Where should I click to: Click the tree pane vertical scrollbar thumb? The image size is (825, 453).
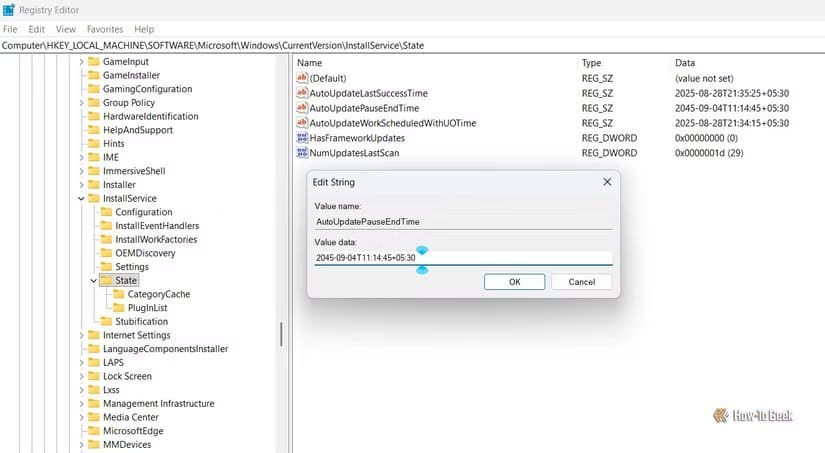tap(281, 335)
